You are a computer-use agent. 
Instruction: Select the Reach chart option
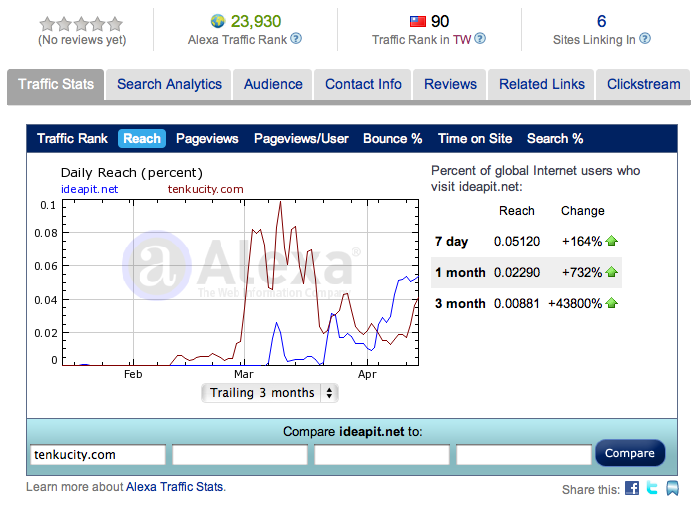point(142,139)
